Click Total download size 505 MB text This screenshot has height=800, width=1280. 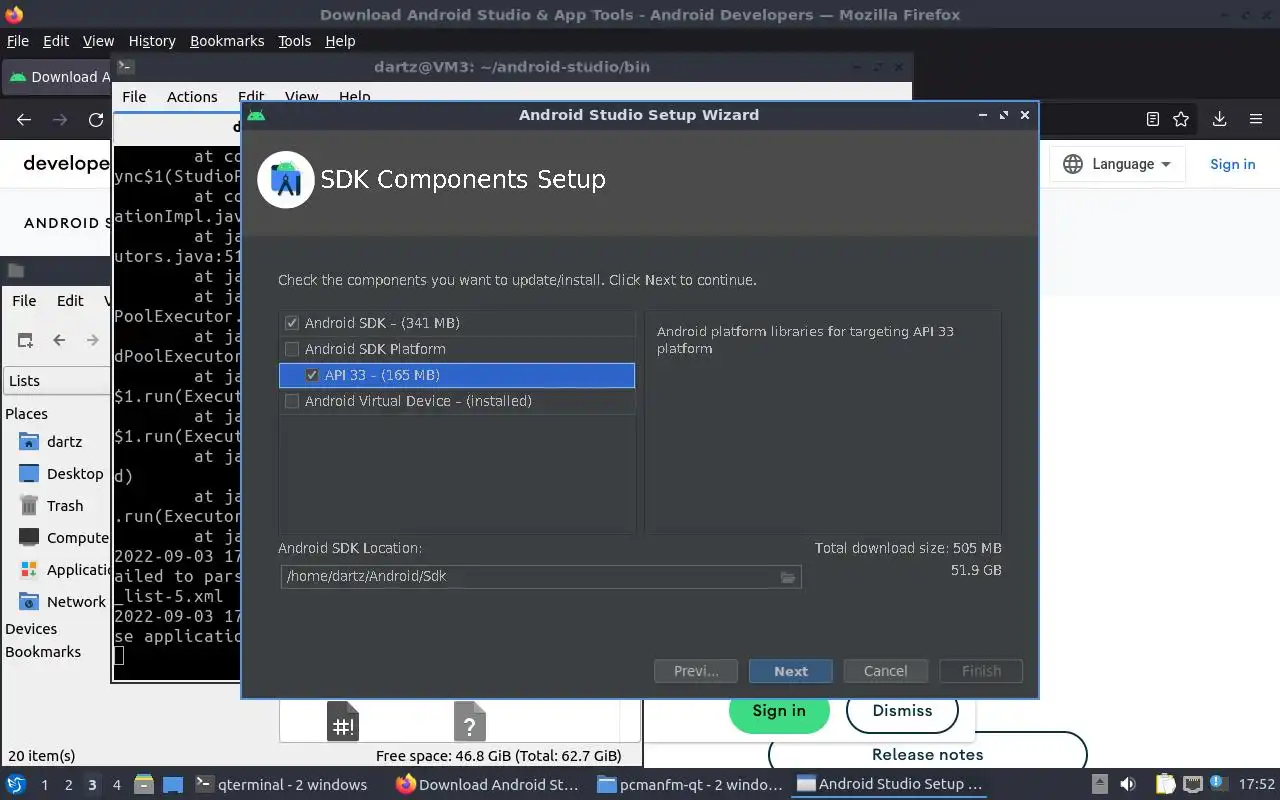coord(908,548)
